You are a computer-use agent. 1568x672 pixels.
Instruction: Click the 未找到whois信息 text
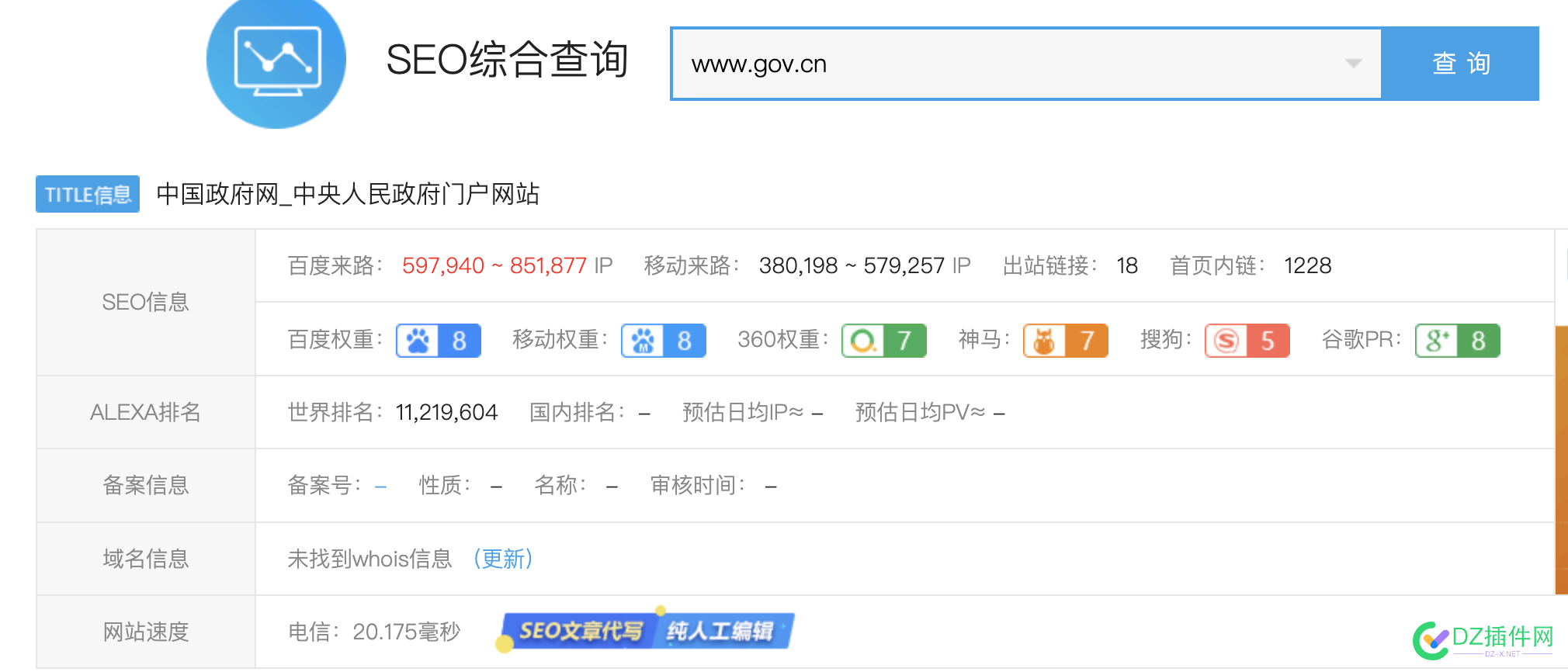tap(369, 559)
